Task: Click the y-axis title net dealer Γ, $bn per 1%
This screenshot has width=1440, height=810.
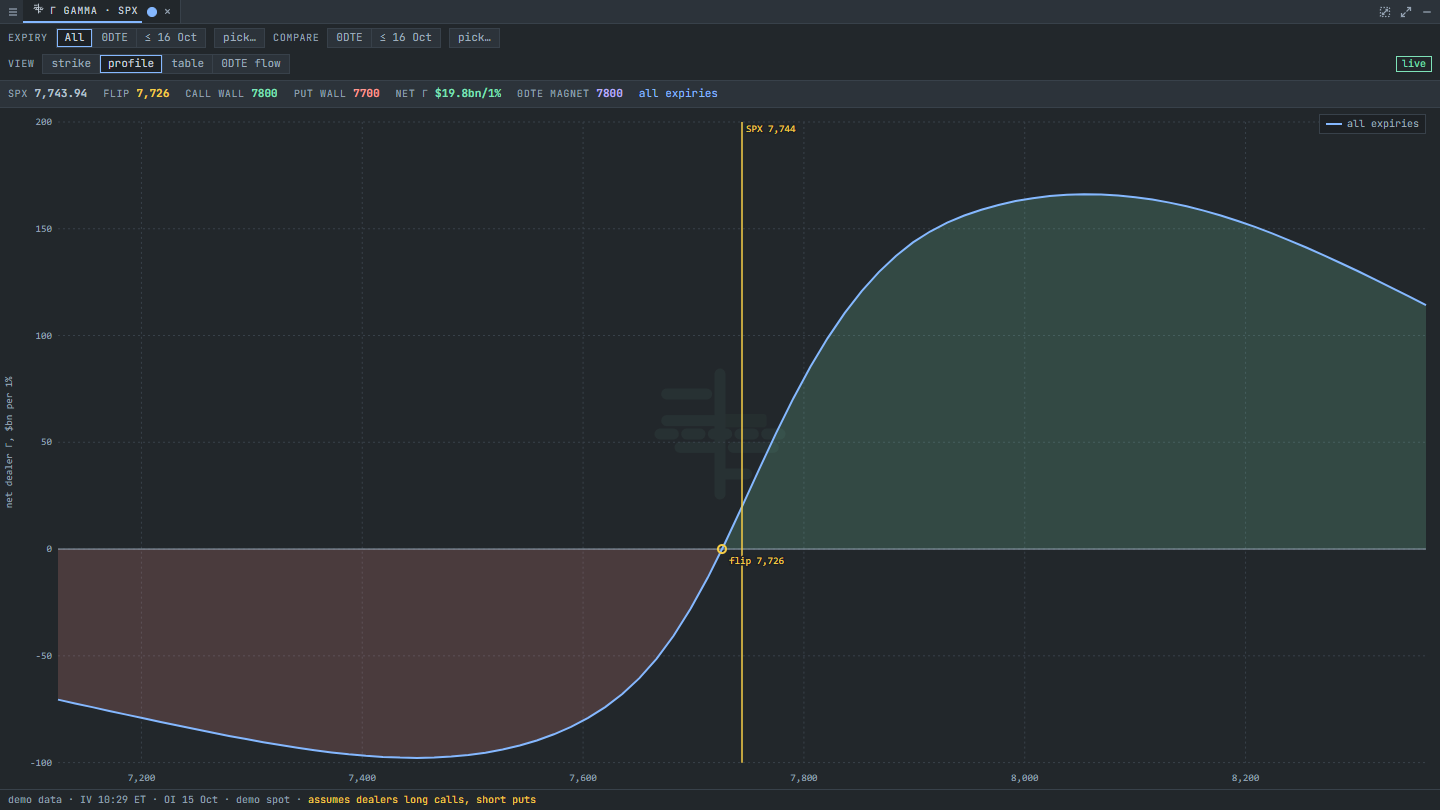Action: pyautogui.click(x=9, y=442)
